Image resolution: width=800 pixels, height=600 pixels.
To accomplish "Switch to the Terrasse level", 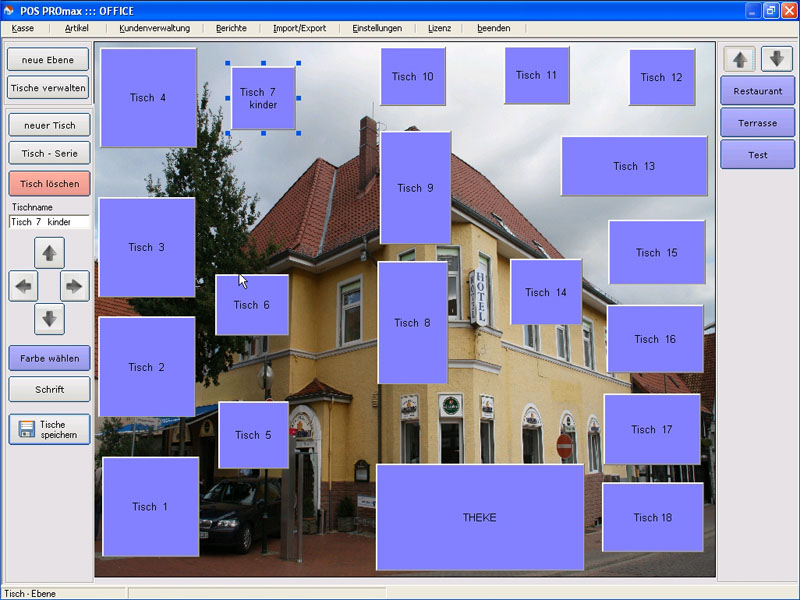I will (x=757, y=123).
